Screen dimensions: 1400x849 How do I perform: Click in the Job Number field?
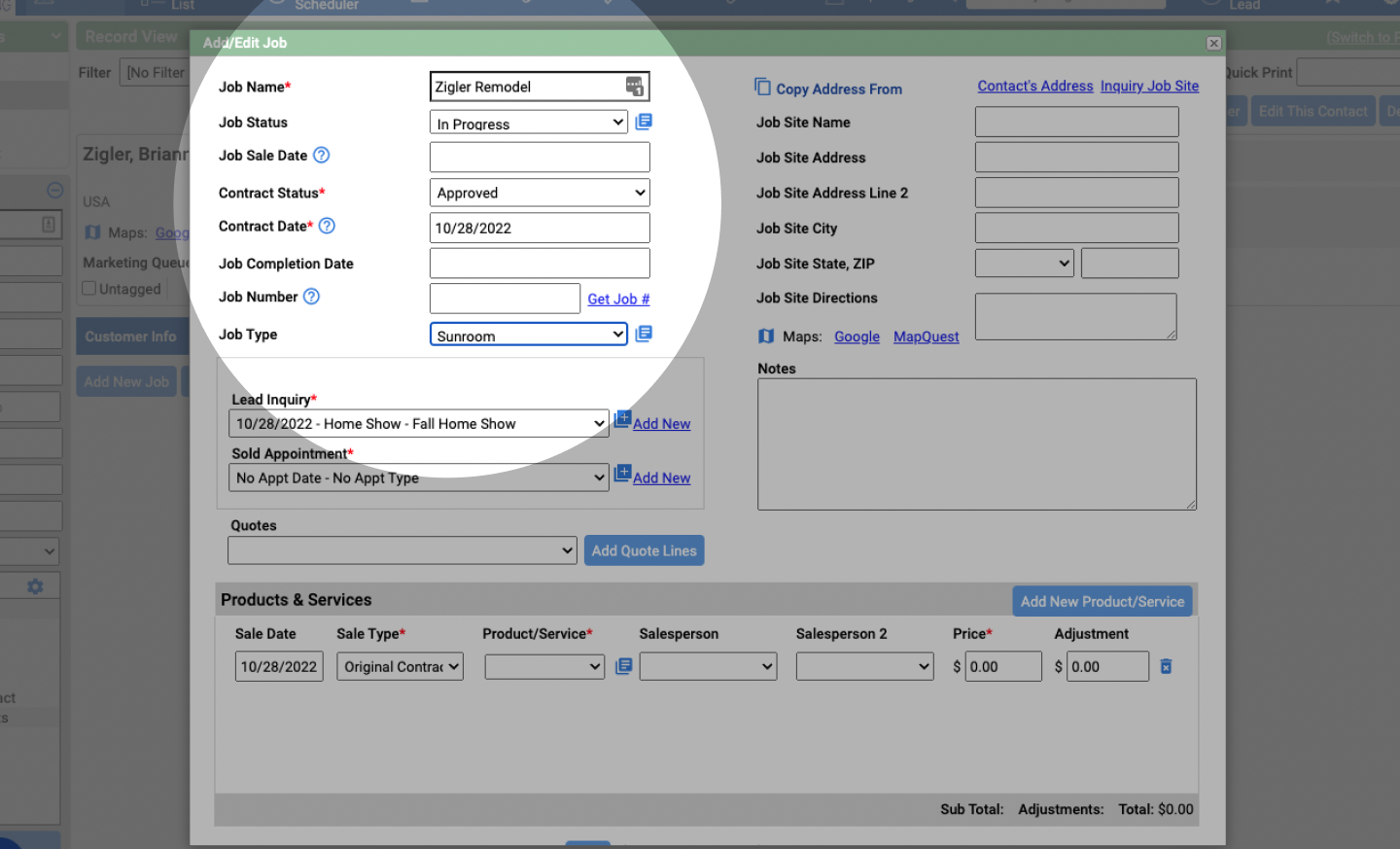pyautogui.click(x=505, y=299)
